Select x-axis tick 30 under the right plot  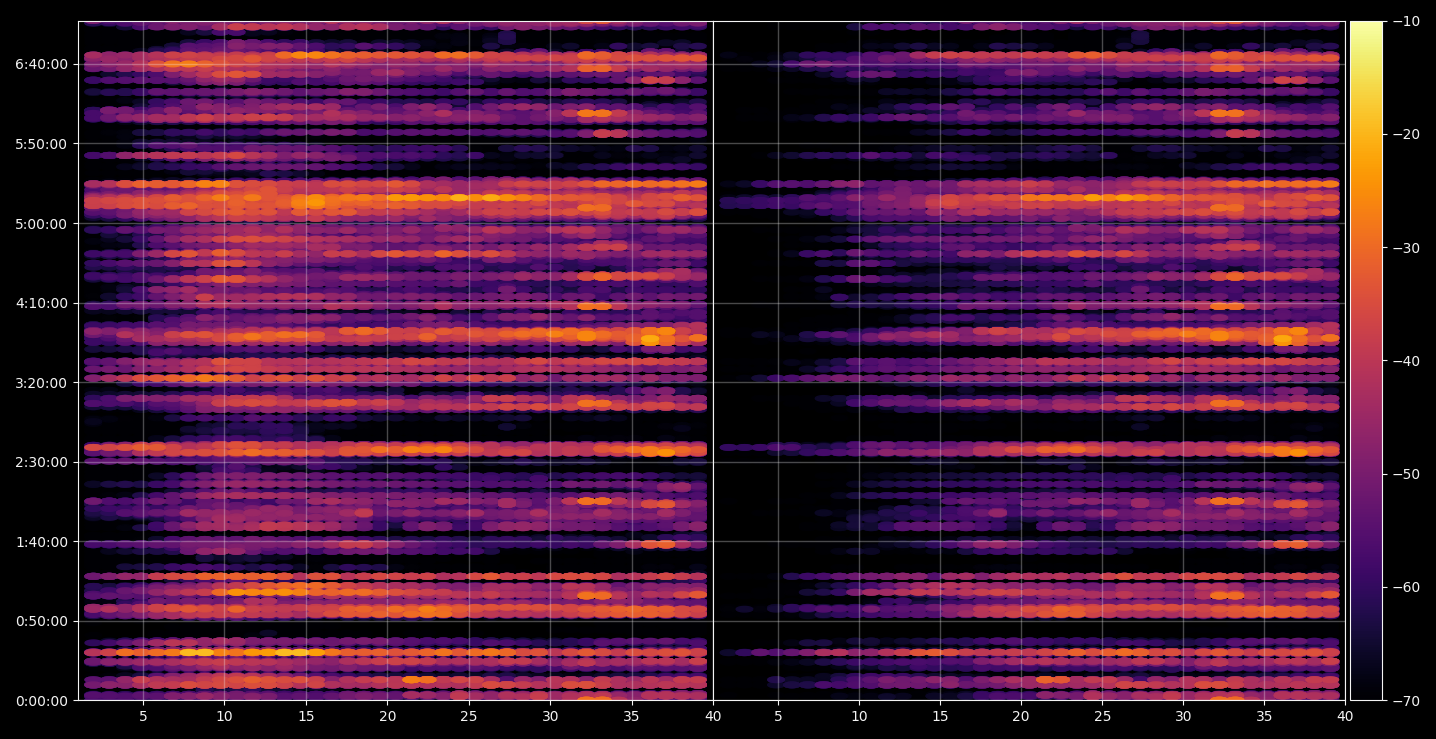point(1183,717)
